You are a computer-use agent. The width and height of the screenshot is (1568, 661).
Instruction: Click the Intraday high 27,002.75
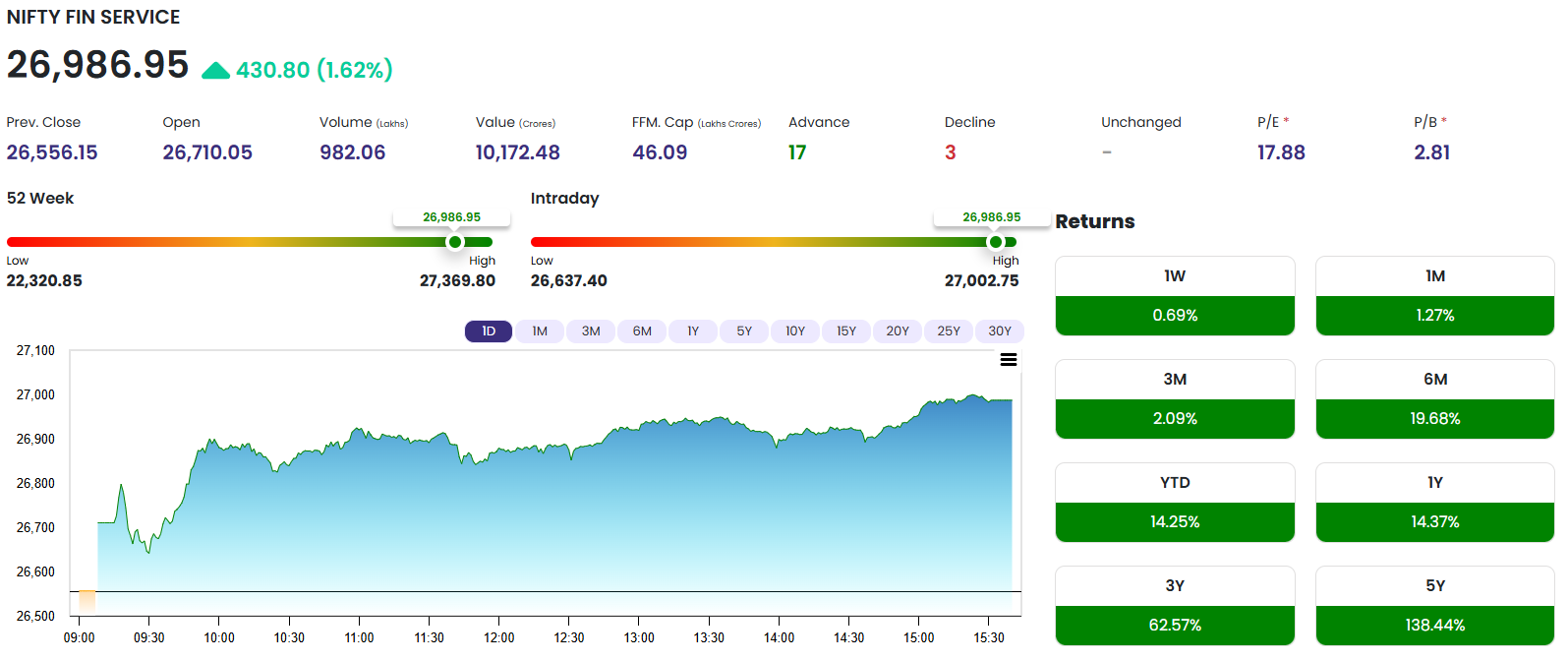coord(981,281)
